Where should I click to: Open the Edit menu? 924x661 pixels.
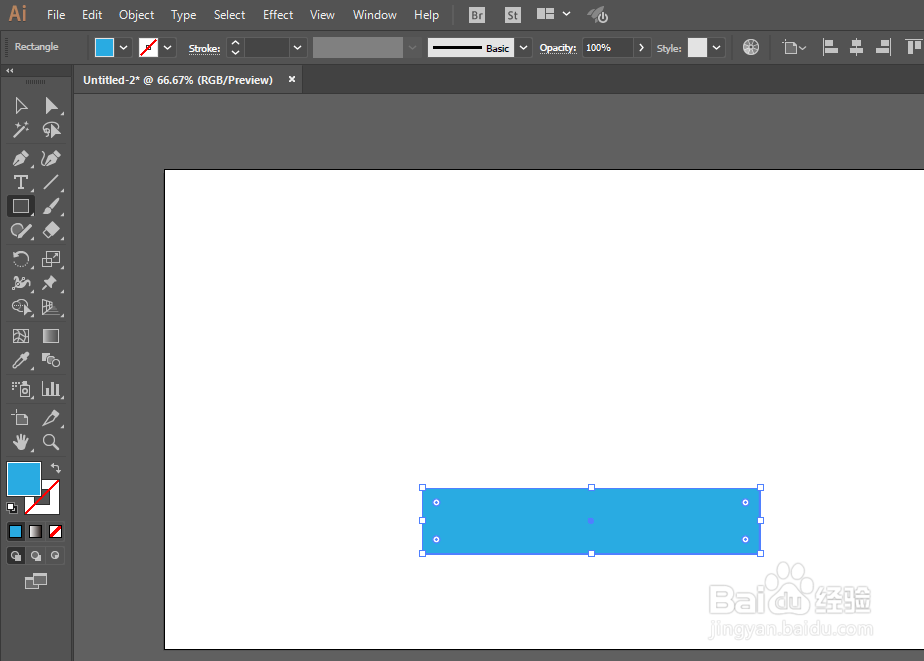[92, 15]
